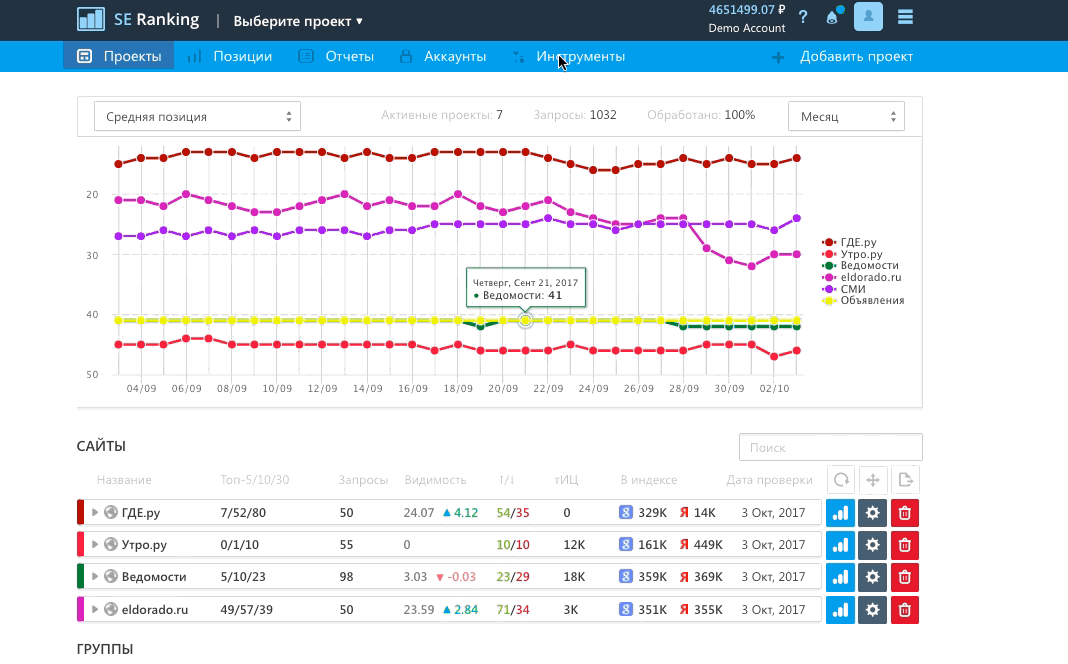Sort sites by Название column header

point(124,480)
